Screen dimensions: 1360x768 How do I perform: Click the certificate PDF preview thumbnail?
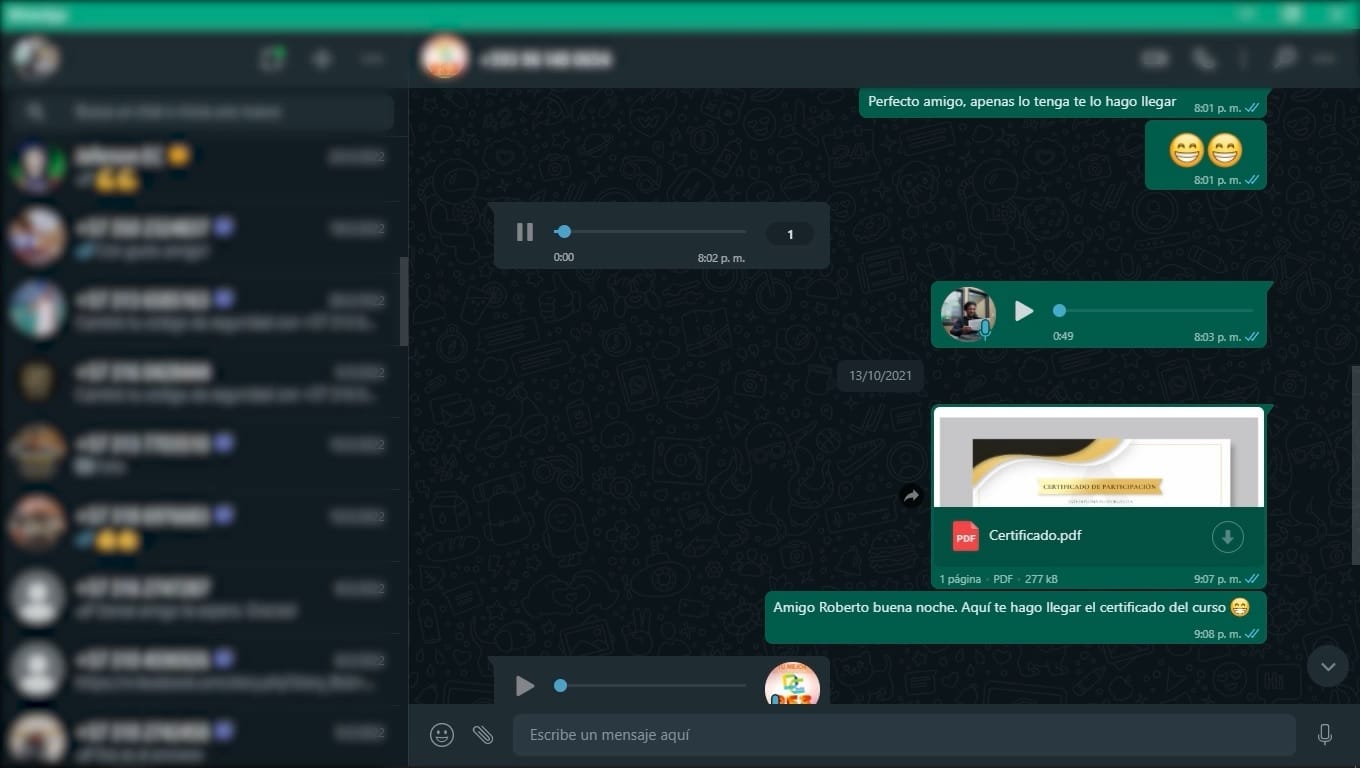(x=1098, y=459)
